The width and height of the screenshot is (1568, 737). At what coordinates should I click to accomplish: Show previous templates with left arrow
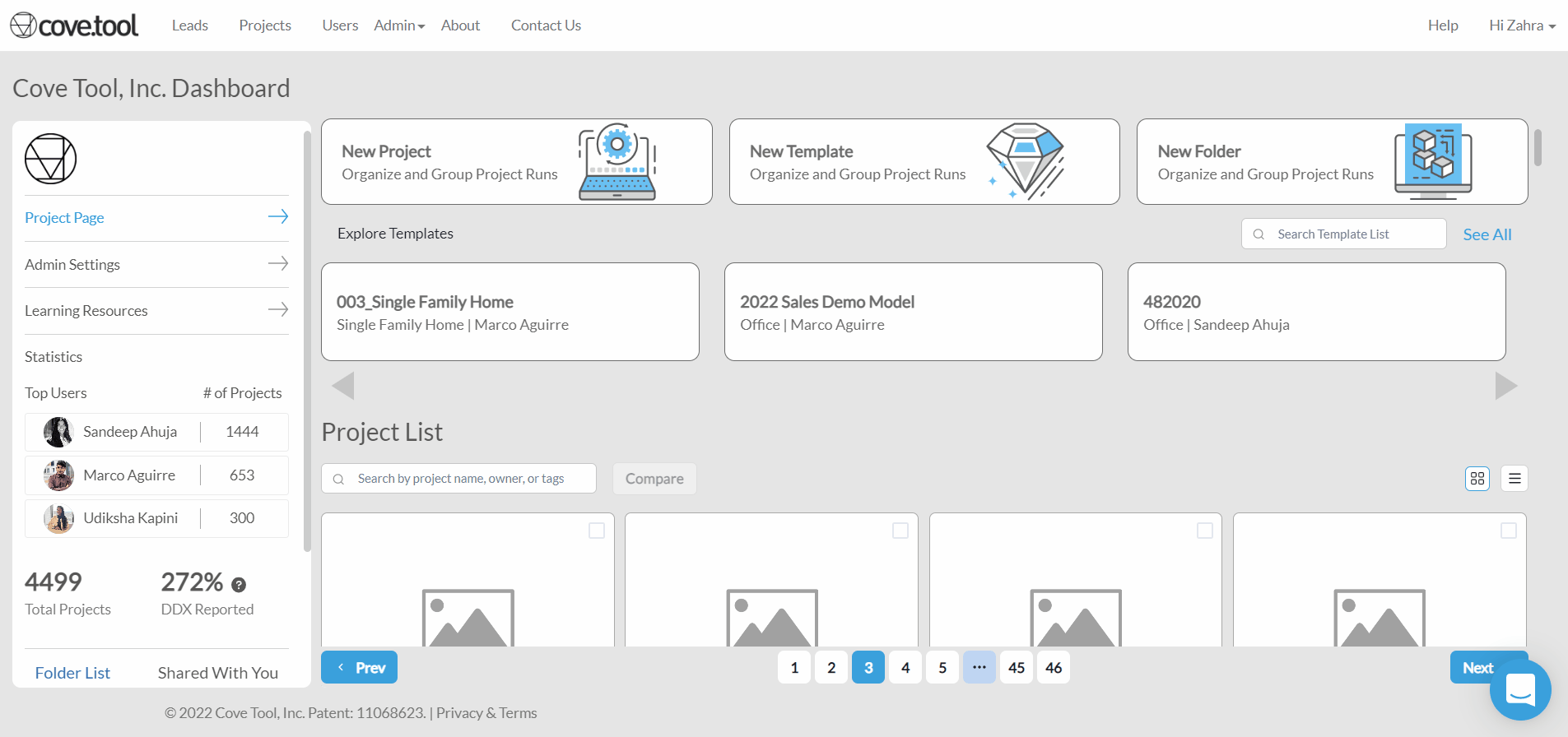click(343, 386)
